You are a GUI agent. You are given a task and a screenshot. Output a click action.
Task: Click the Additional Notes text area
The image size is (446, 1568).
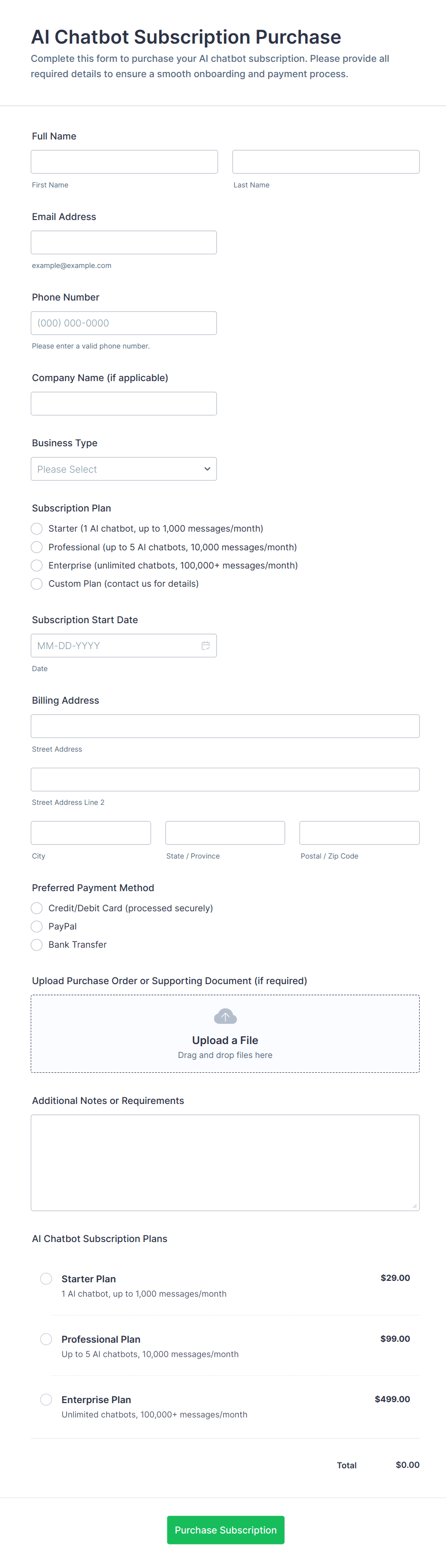click(x=225, y=1162)
